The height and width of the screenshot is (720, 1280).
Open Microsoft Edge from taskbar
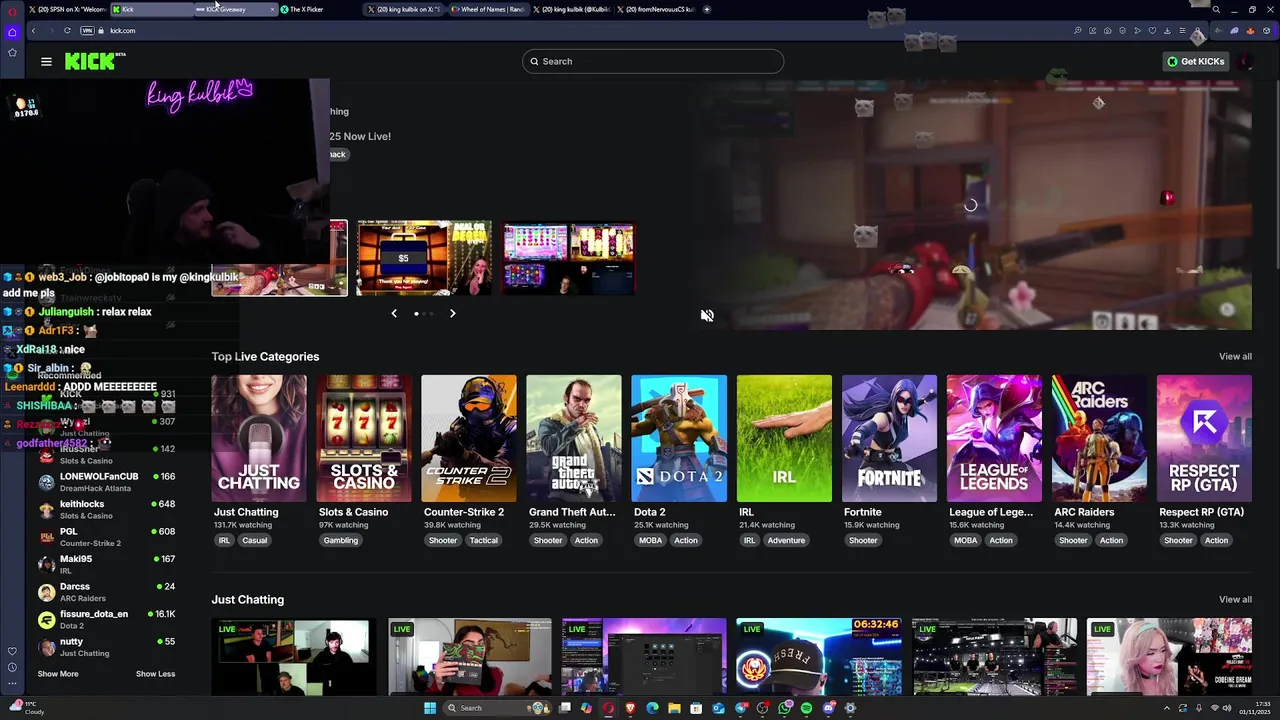(x=652, y=708)
